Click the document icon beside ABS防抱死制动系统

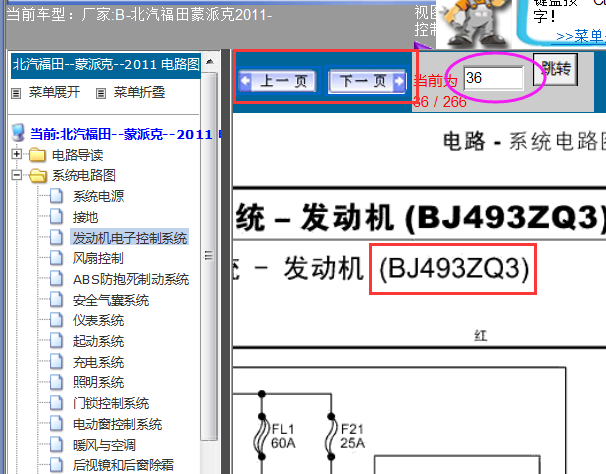[x=56, y=279]
